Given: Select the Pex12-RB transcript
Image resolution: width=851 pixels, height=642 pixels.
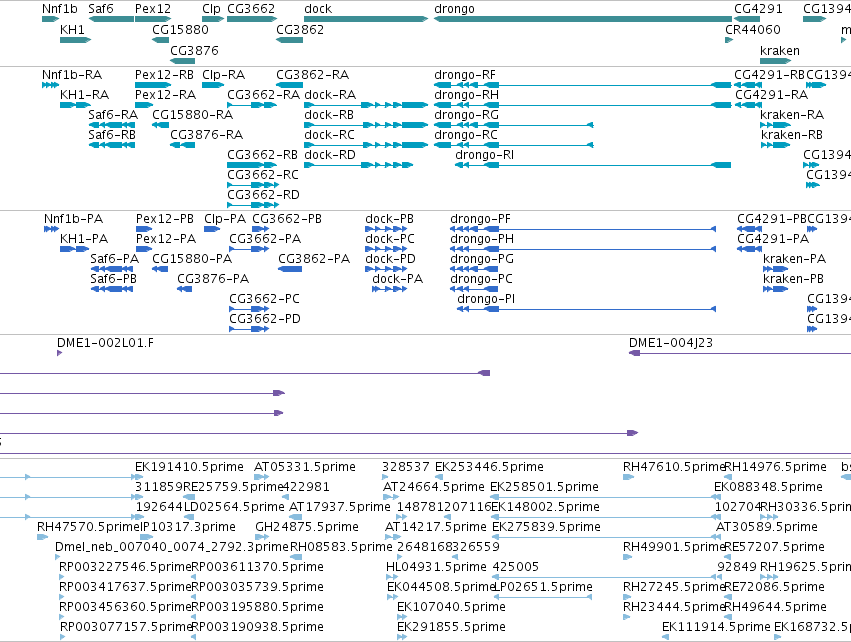Looking at the screenshot, I should point(153,85).
